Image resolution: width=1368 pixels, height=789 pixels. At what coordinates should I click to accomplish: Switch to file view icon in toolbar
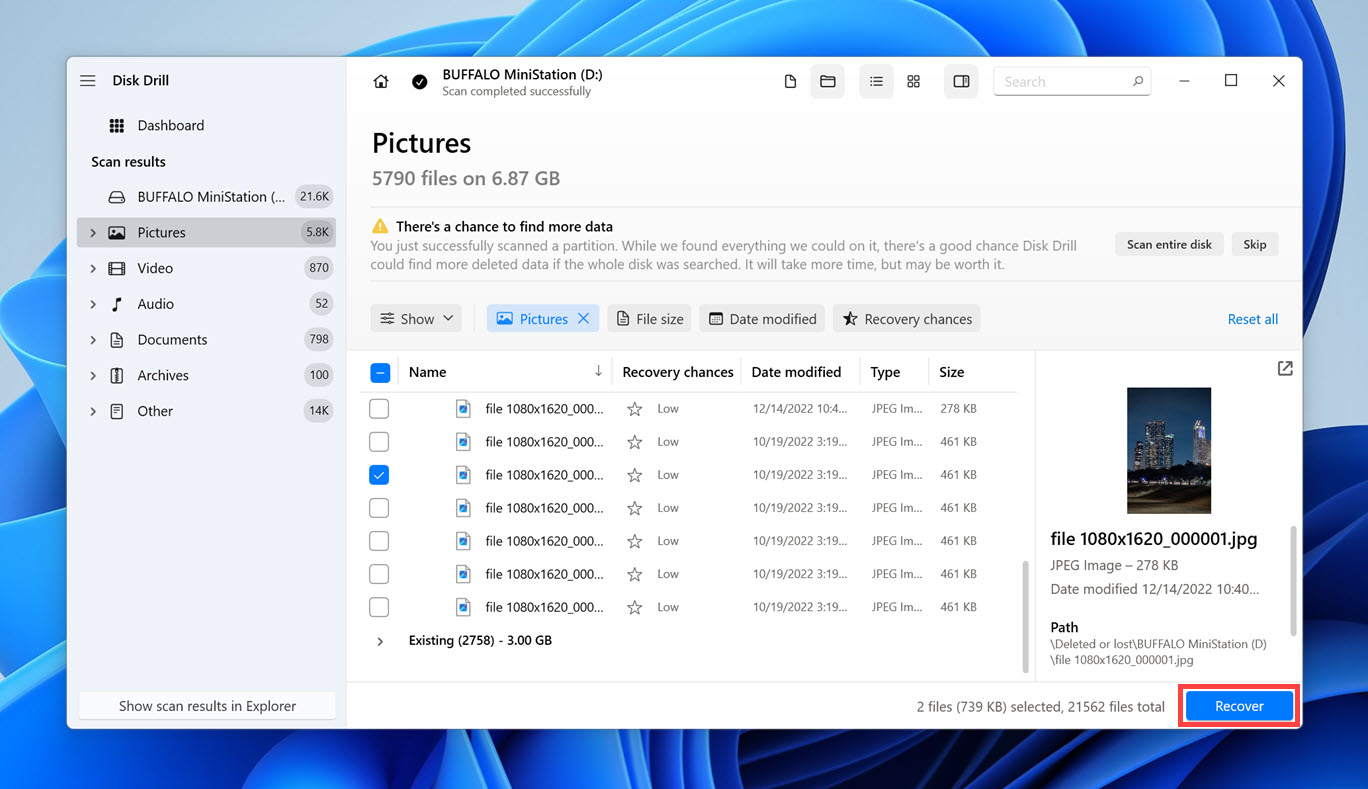(x=790, y=82)
